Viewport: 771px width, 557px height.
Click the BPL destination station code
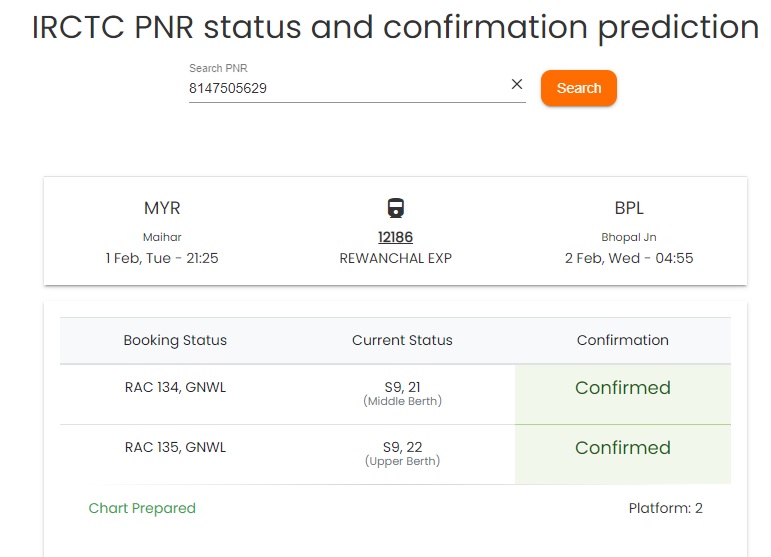pyautogui.click(x=629, y=208)
